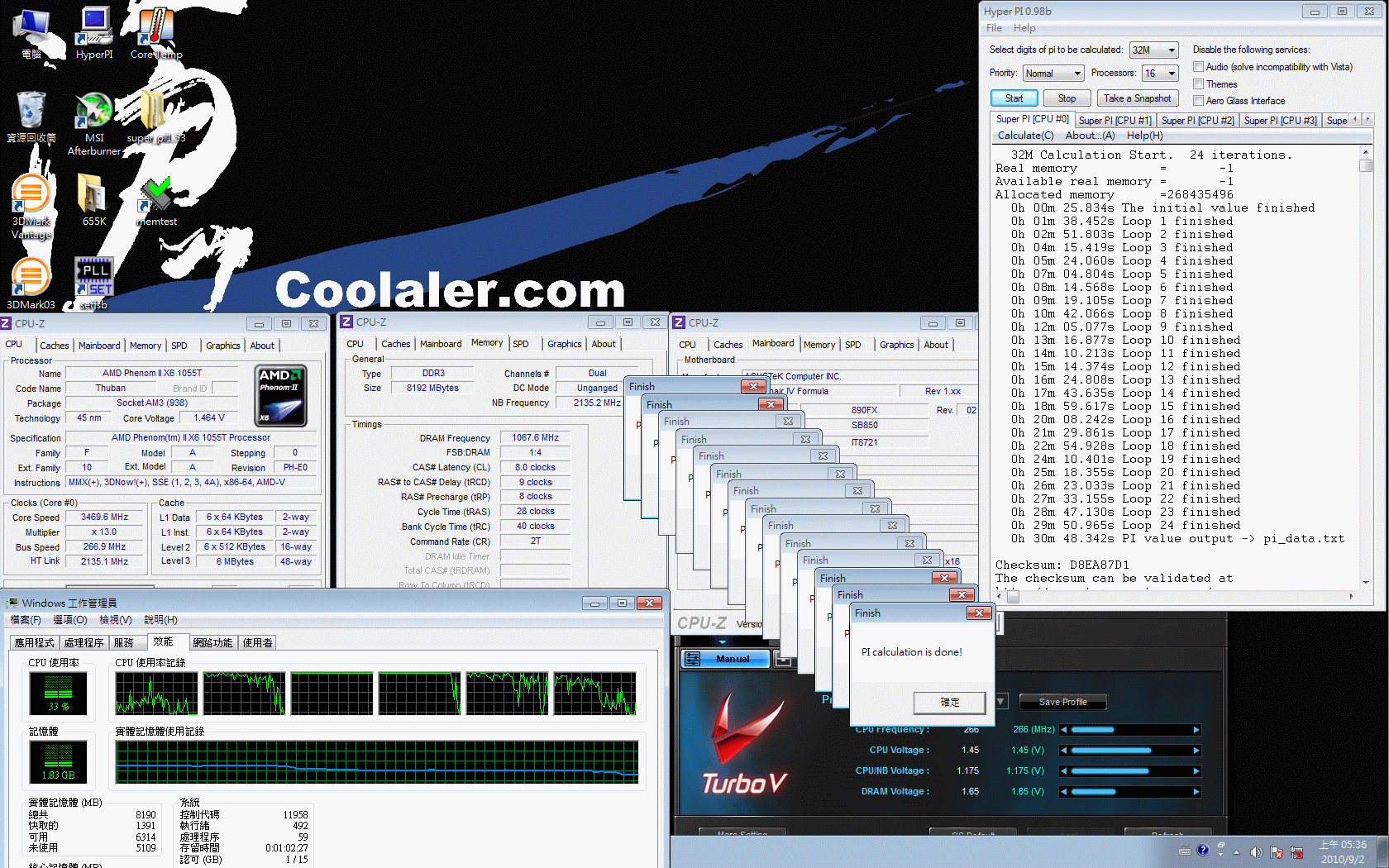Lower CPU Voltage using the left arrow
This screenshot has width=1389, height=868.
click(1064, 751)
